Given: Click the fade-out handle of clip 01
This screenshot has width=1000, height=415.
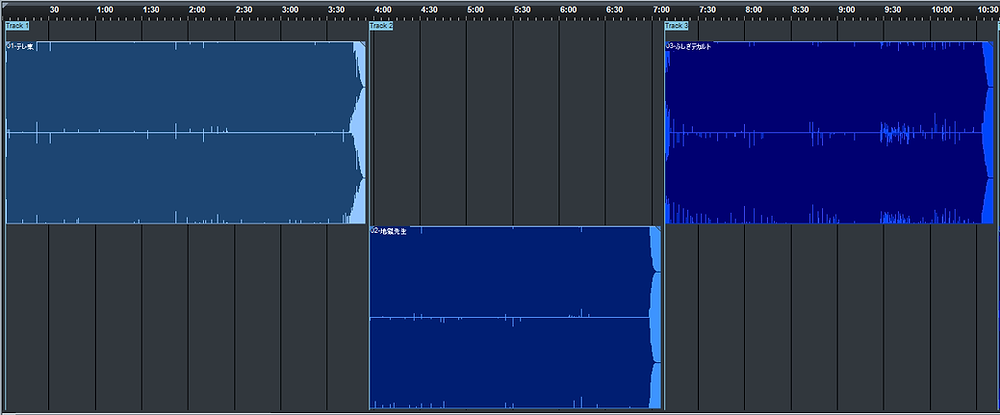Looking at the screenshot, I should click(x=361, y=45).
